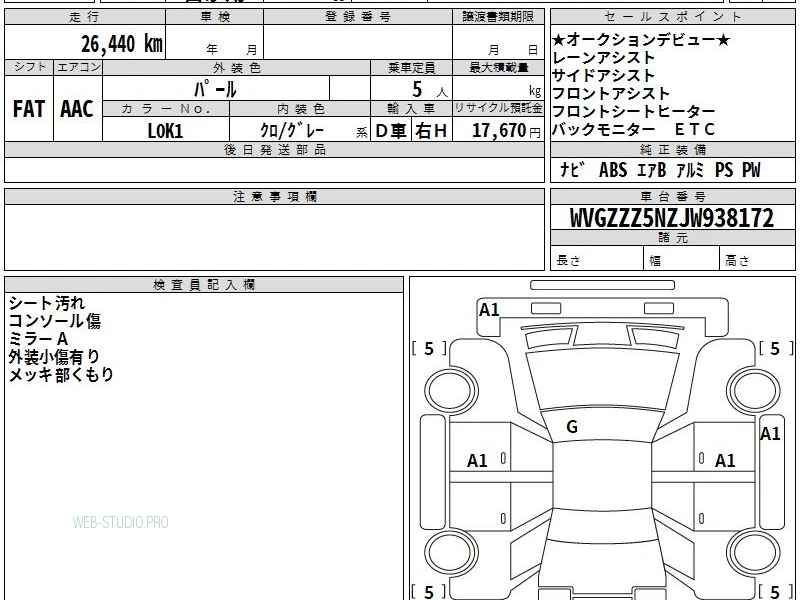Click the フロントシートヒーター line

pyautogui.click(x=634, y=111)
